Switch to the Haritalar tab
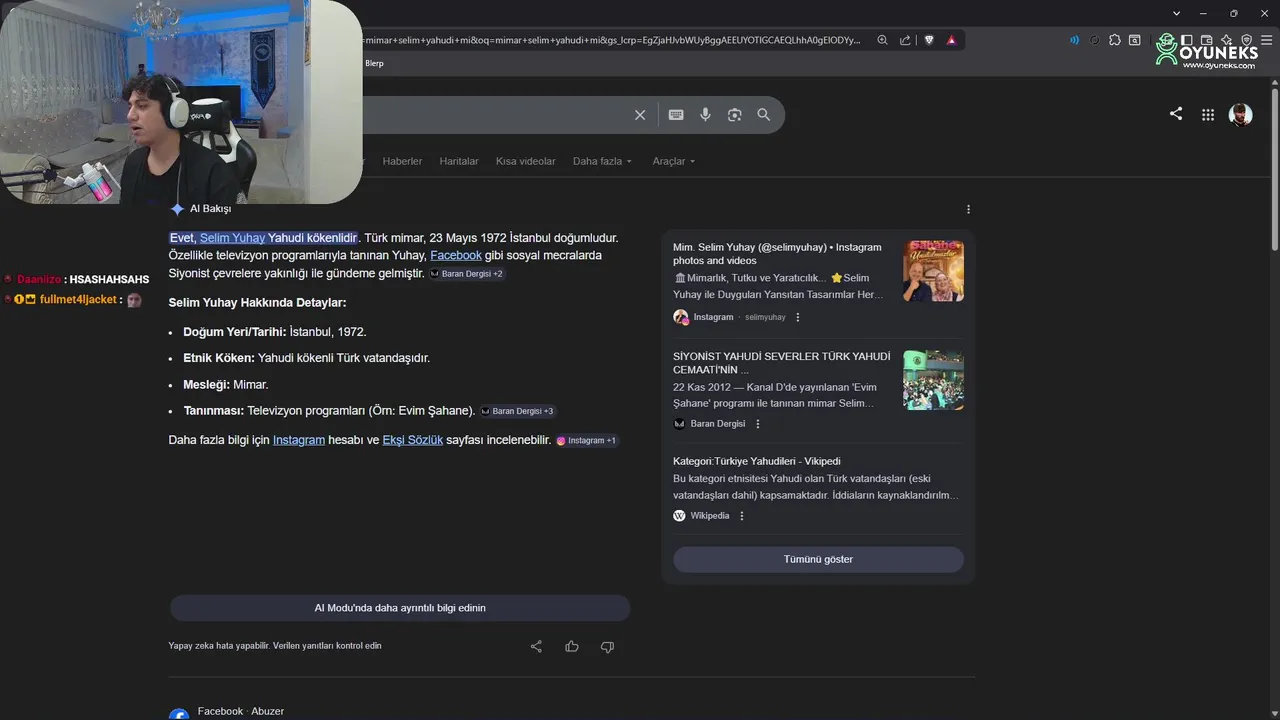1280x720 pixels. 459,161
